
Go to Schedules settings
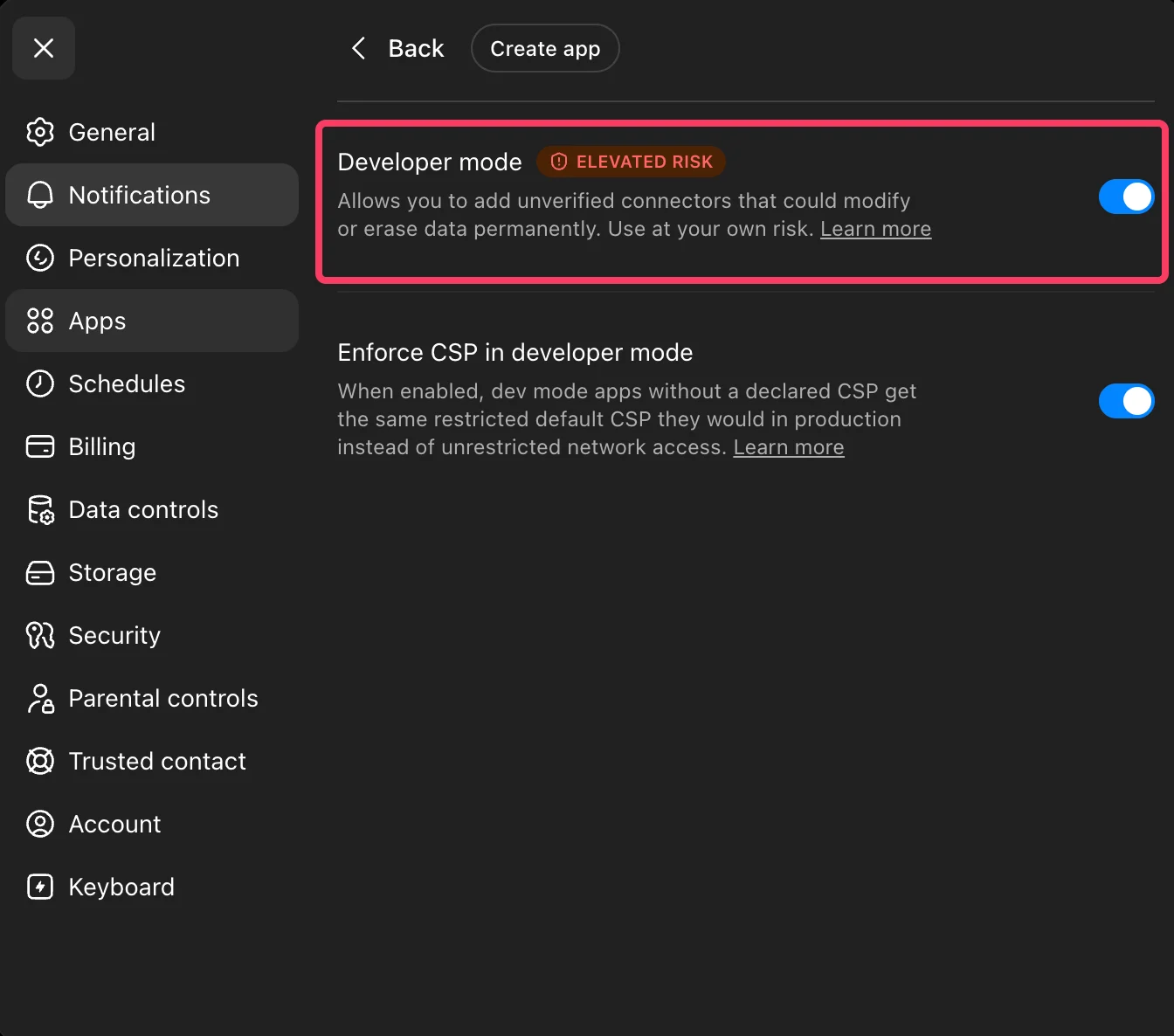[152, 383]
